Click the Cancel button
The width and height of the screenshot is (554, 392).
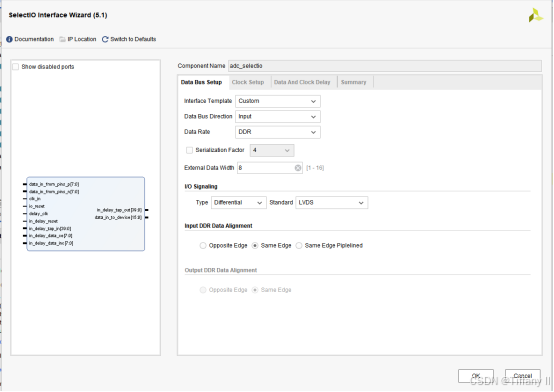523,376
